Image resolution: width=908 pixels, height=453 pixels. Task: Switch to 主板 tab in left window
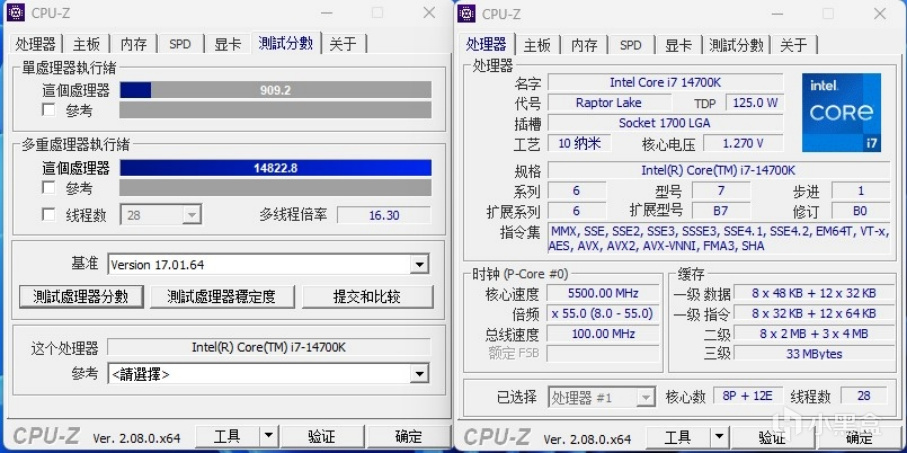pos(86,44)
